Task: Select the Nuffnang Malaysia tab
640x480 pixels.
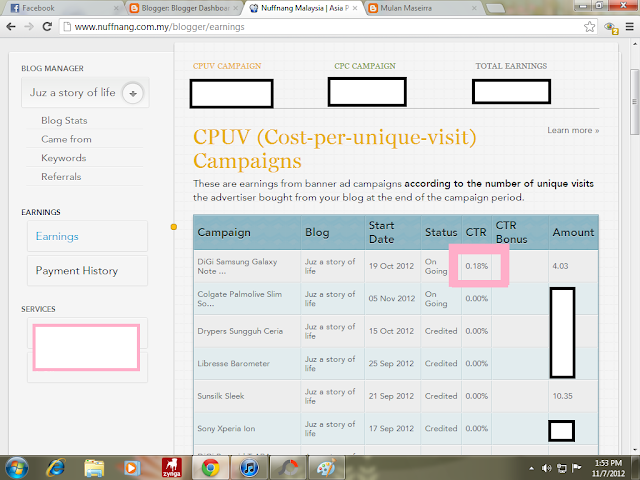Action: (302, 8)
